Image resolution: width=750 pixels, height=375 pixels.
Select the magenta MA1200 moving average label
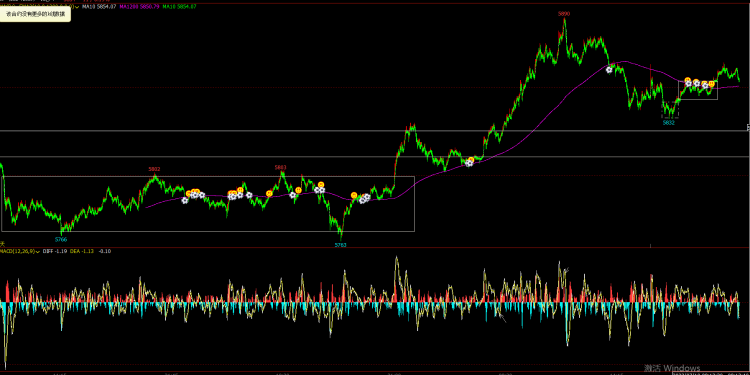tap(139, 7)
